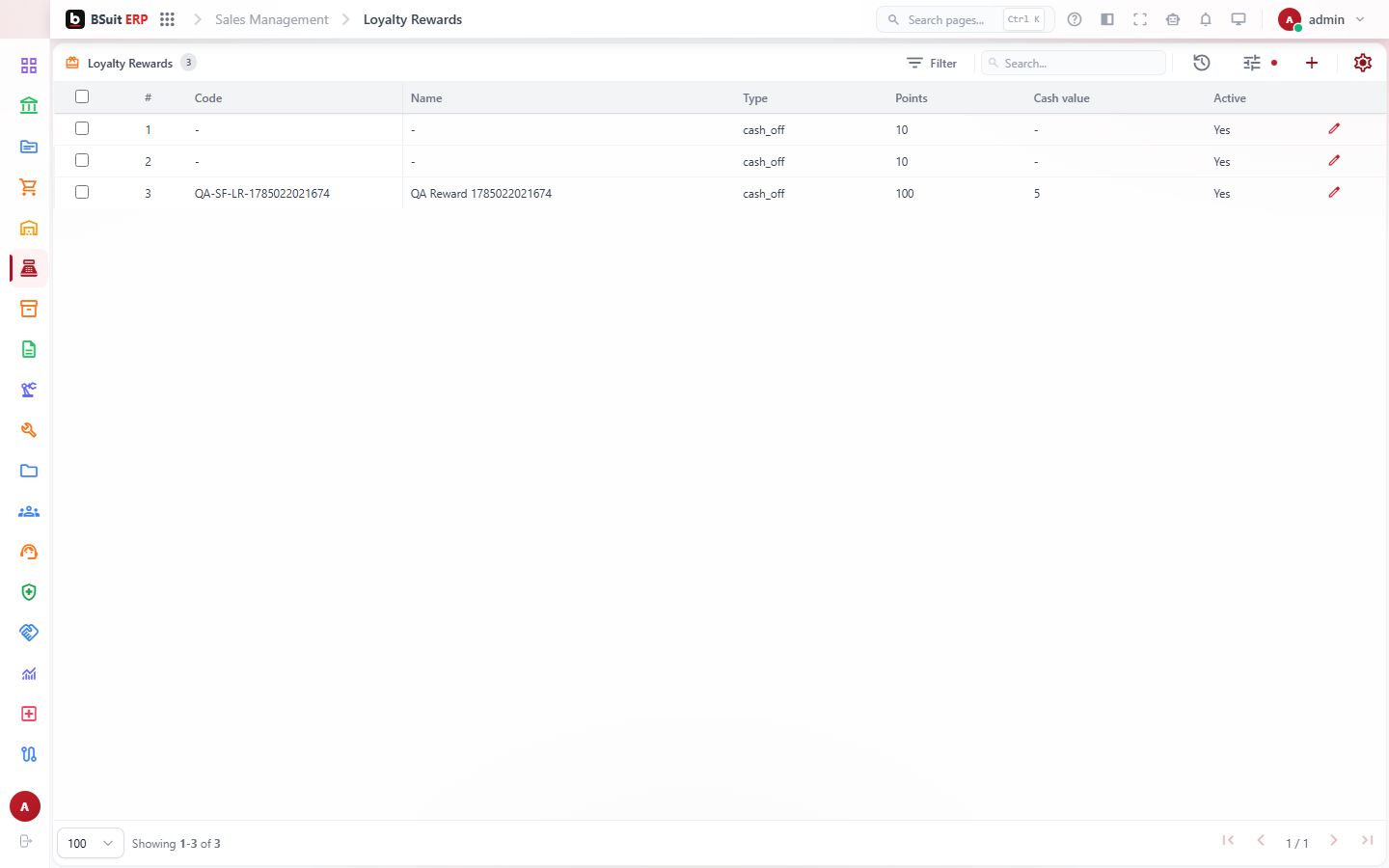The height and width of the screenshot is (868, 1389).
Task: Edit the QA Reward row pencil icon
Action: tap(1334, 192)
